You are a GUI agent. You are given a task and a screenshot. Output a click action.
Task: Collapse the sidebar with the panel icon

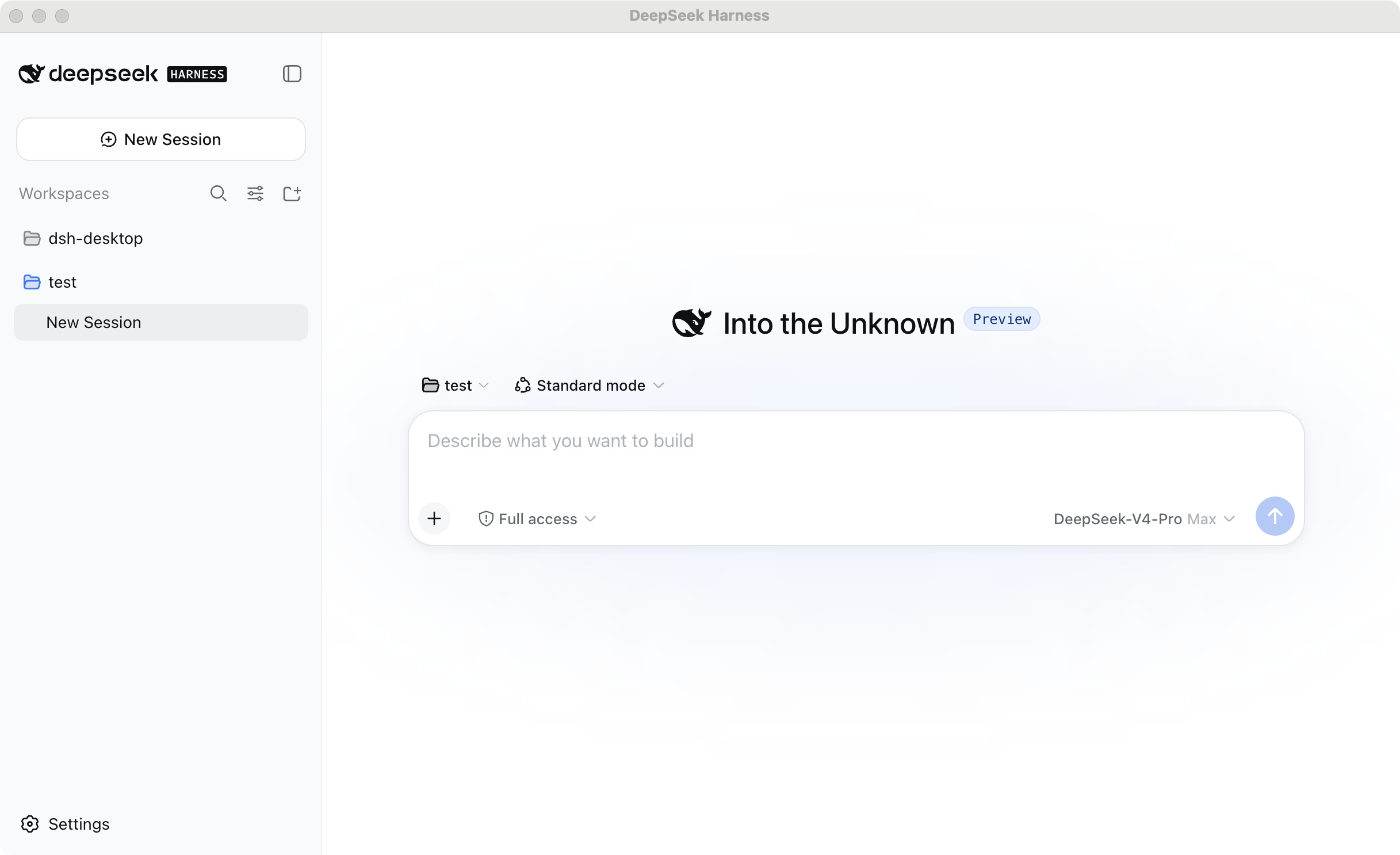point(292,74)
